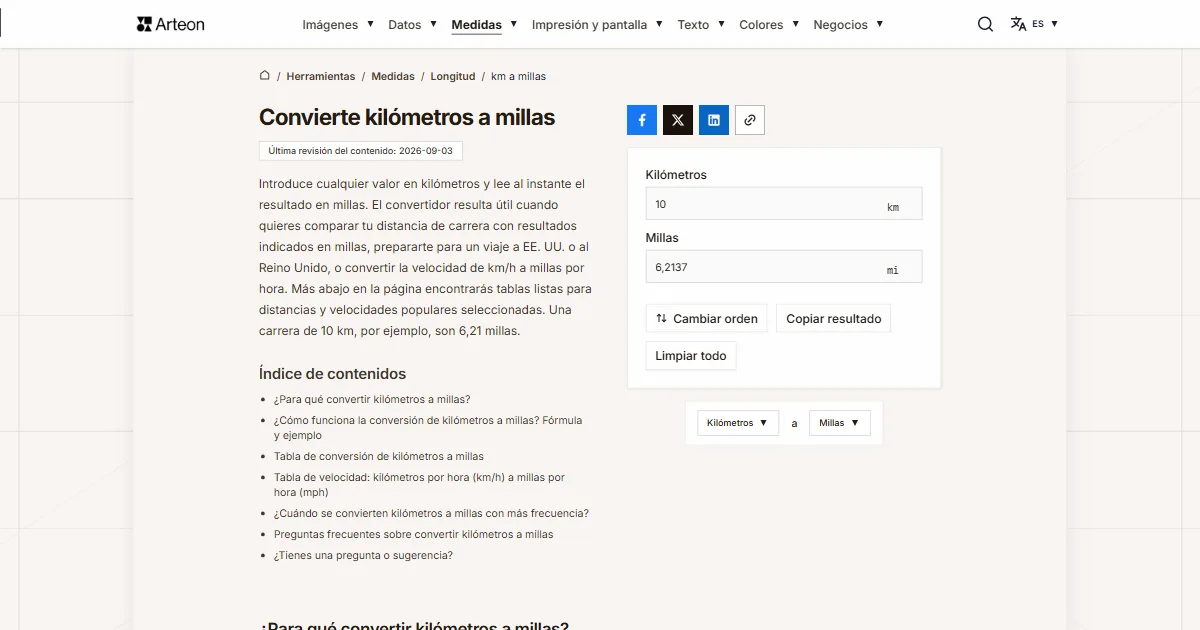Open the Impresión y pantalla menu
The width and height of the screenshot is (1200, 630).
[x=597, y=24]
